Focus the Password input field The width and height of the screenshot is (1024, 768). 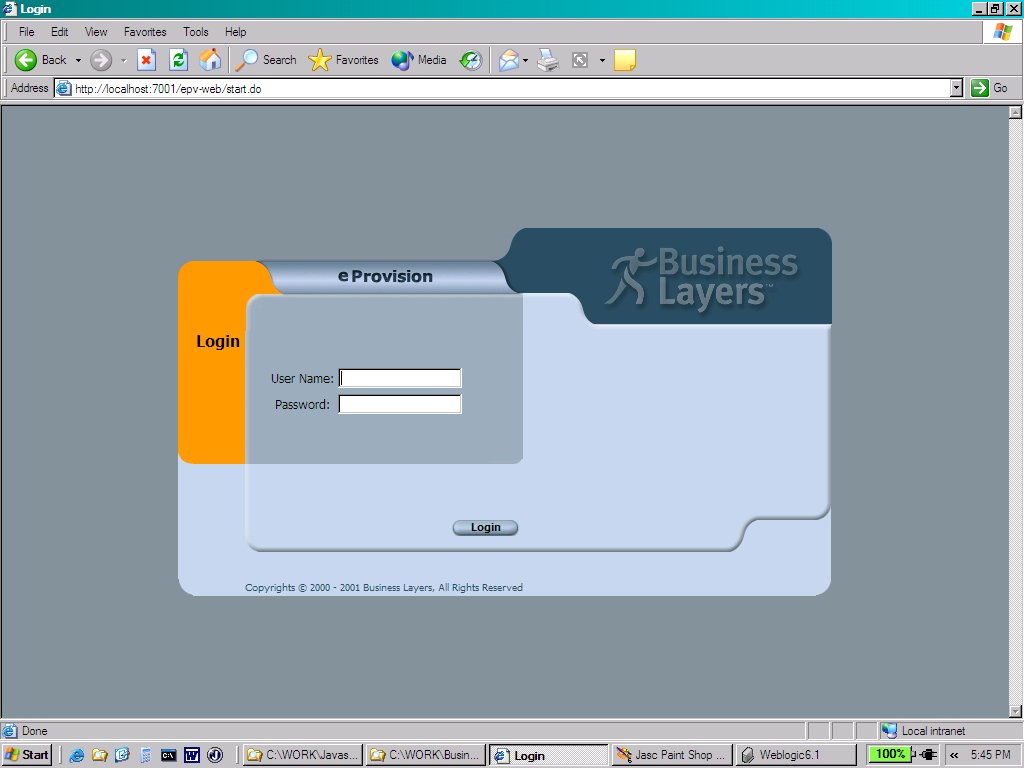tap(400, 404)
